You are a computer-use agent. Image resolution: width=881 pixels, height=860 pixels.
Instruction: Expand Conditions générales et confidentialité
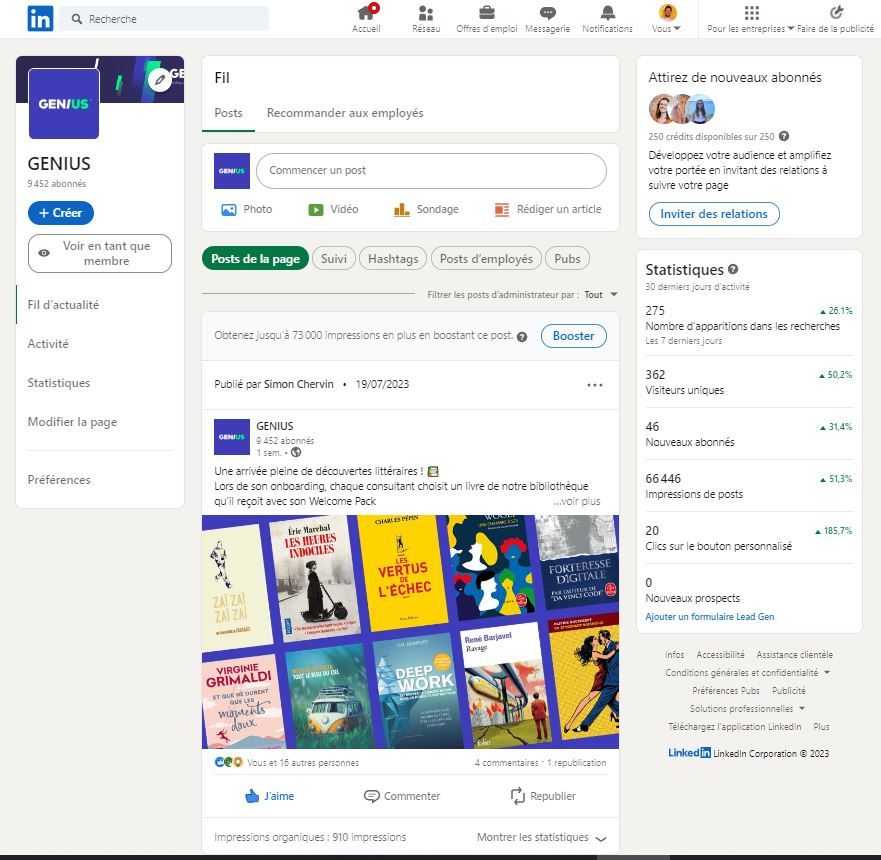coord(747,672)
